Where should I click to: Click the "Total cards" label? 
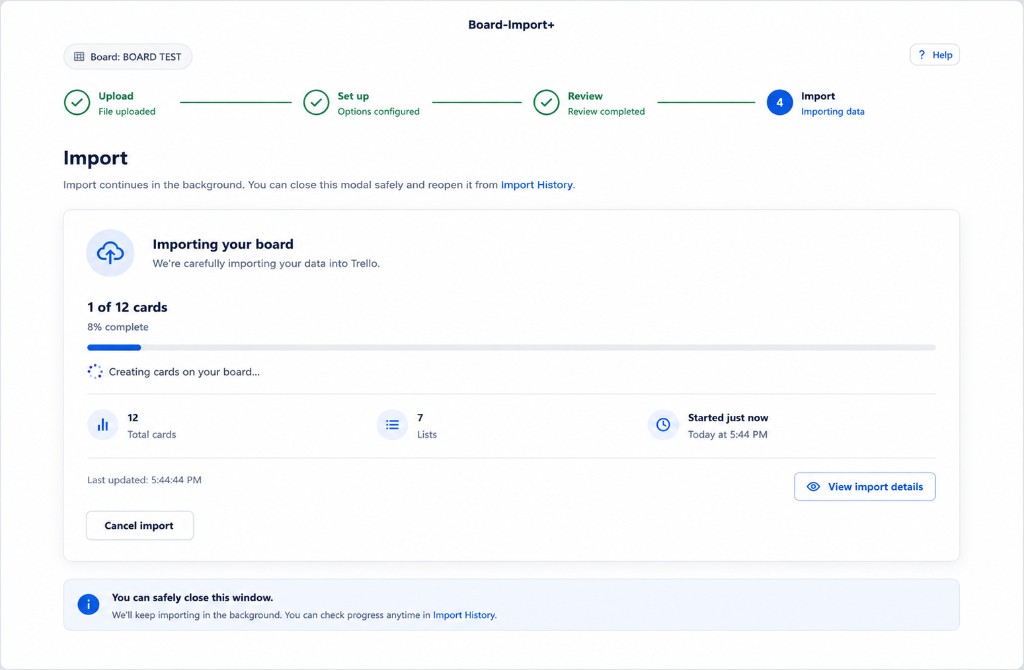(152, 434)
